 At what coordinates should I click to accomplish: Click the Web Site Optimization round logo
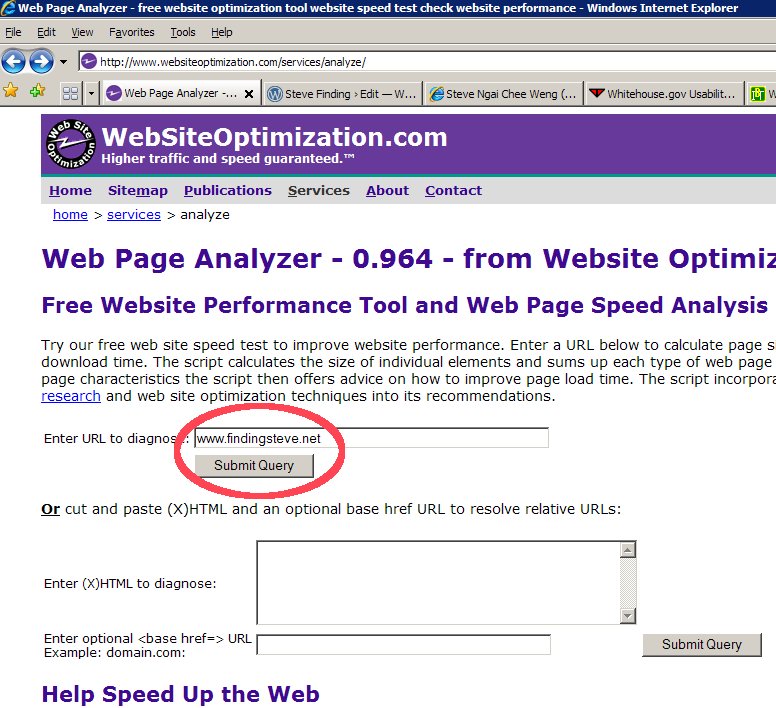click(70, 144)
